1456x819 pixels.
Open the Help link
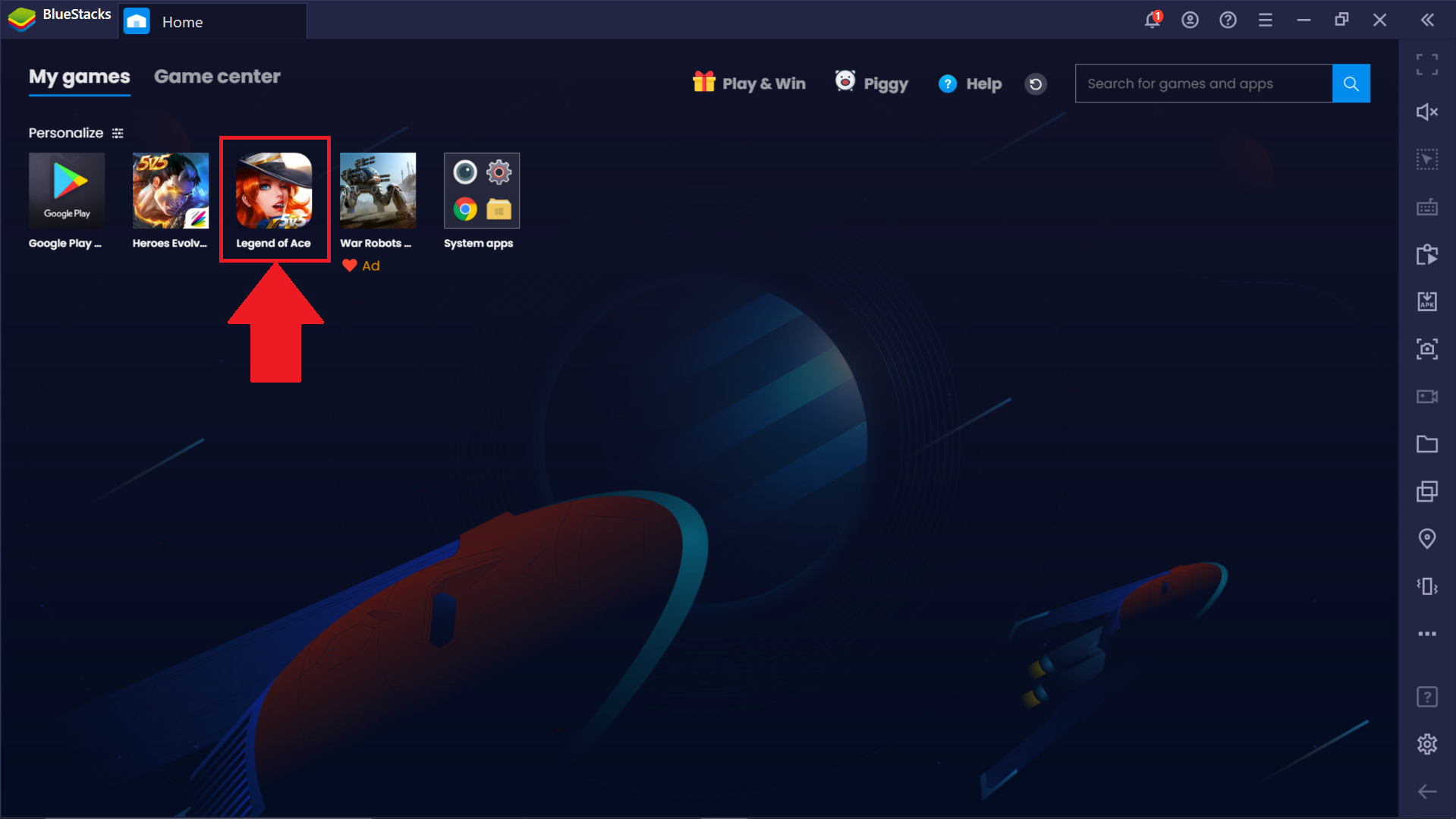click(970, 83)
